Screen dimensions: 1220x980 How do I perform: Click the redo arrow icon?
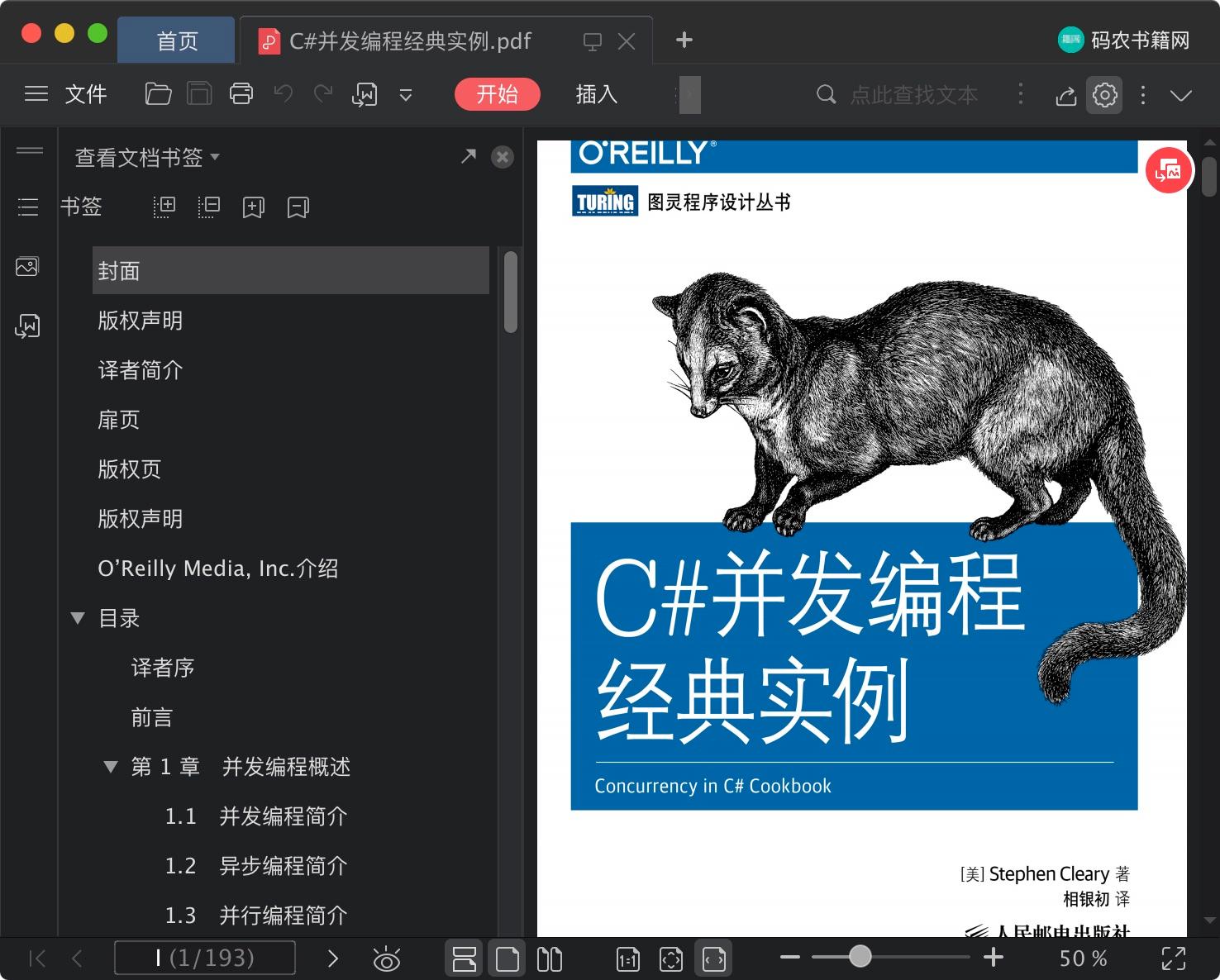[323, 94]
